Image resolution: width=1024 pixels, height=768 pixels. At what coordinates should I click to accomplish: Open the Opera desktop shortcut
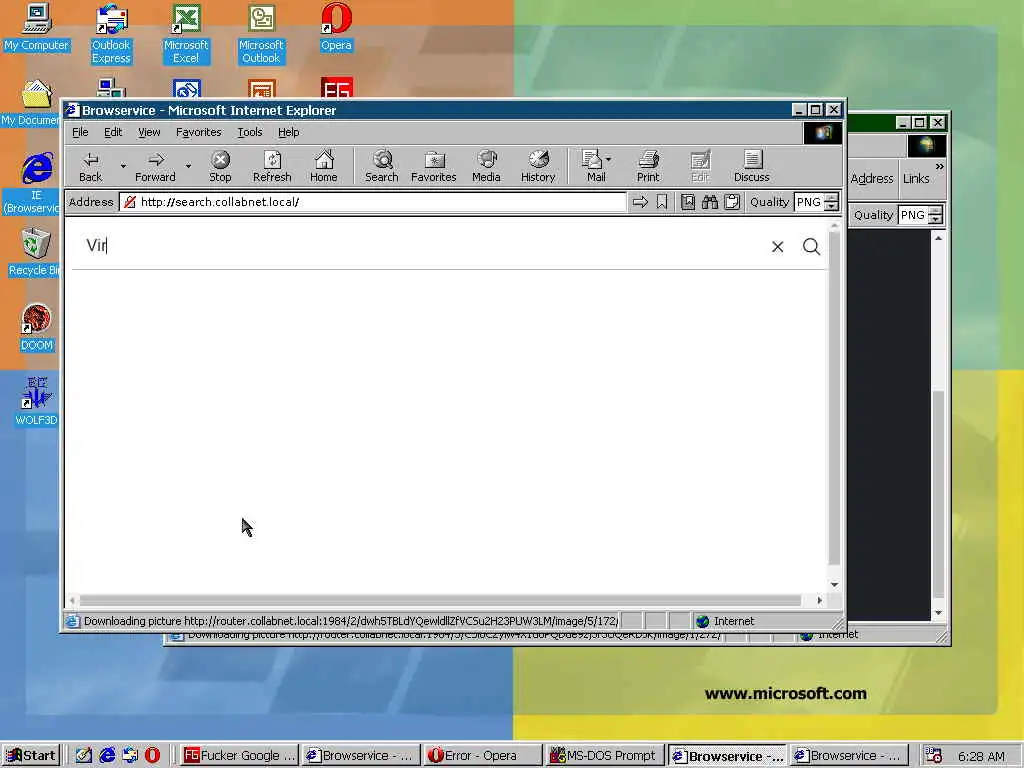click(x=336, y=27)
